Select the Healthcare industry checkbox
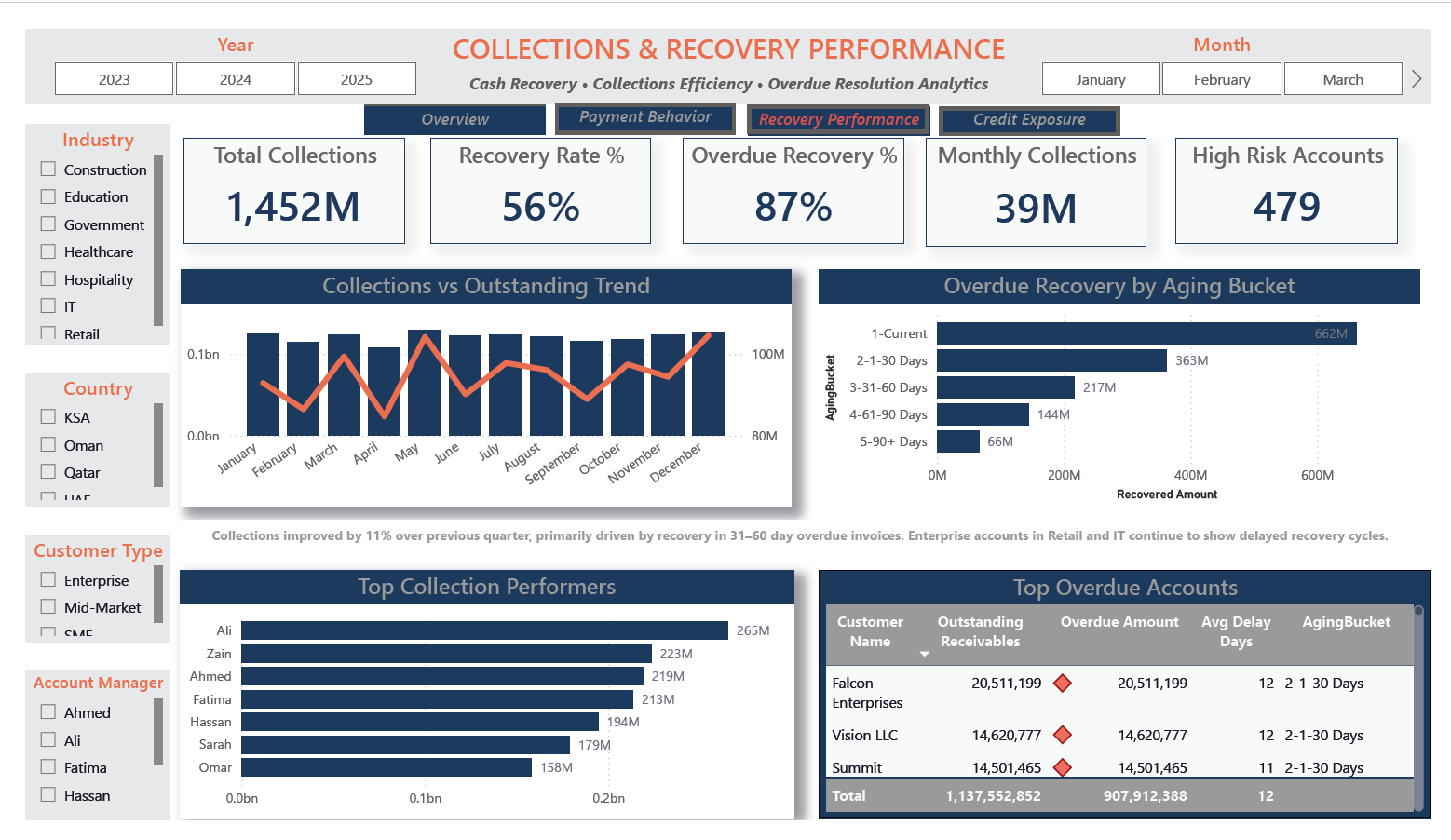 [48, 251]
